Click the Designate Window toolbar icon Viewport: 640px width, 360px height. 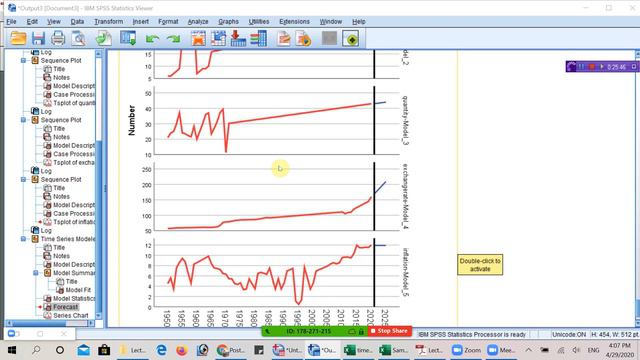tap(351, 39)
